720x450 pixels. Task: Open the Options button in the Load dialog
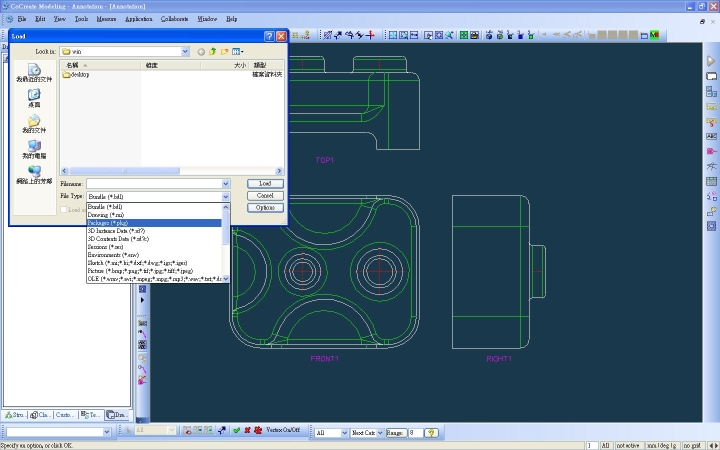click(265, 208)
